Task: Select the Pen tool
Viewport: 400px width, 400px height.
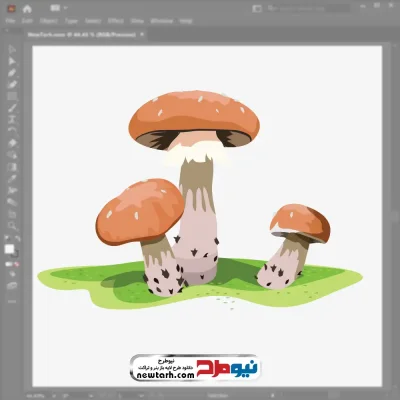Action: click(x=12, y=73)
